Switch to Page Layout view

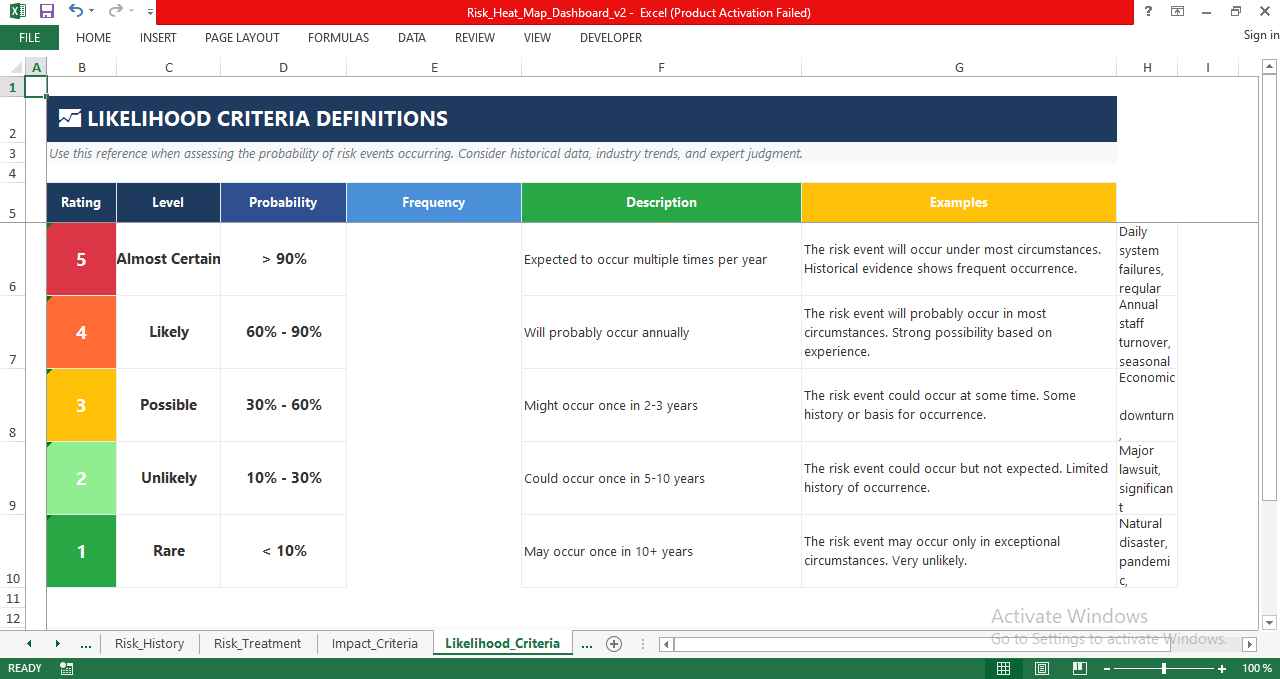[x=1041, y=668]
